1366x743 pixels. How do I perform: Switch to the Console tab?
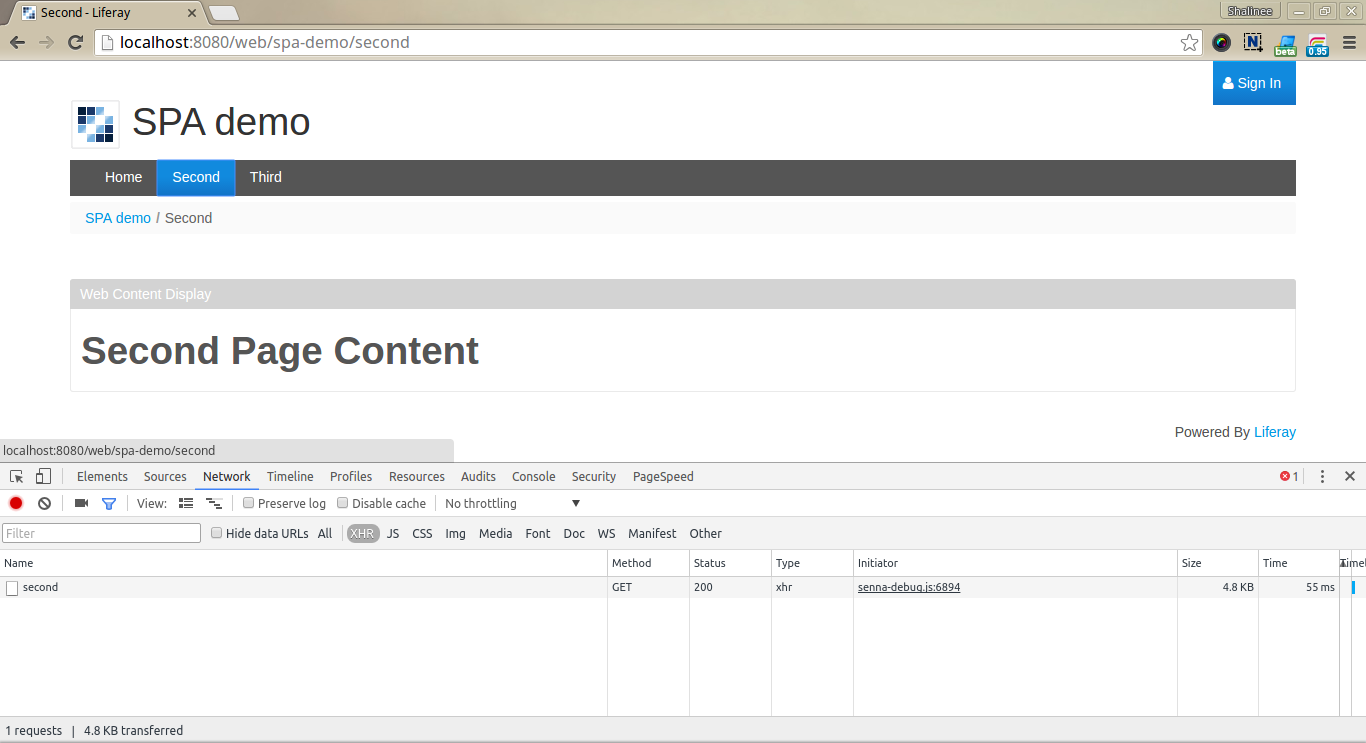point(534,476)
